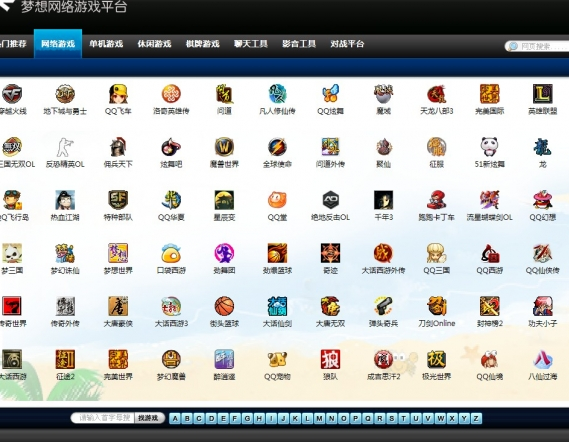This screenshot has width=569, height=442.
Task: Launch 奇迹 game icon
Action: tap(330, 253)
